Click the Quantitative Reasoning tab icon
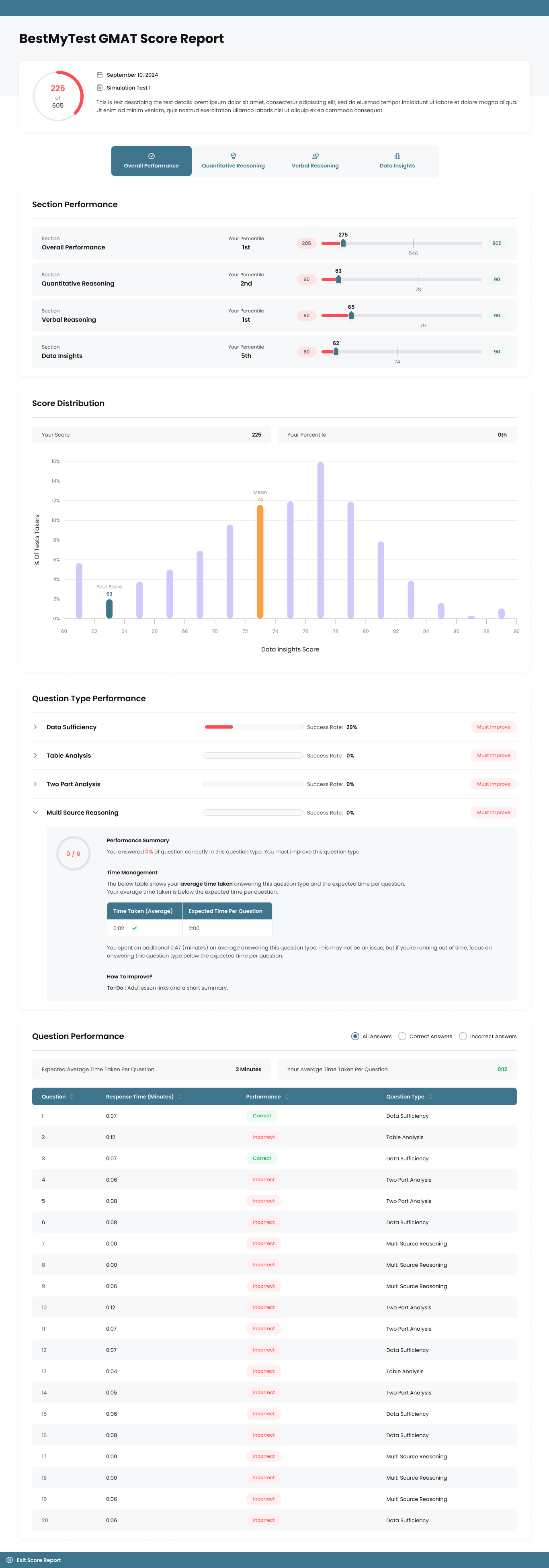This screenshot has height=1568, width=549. 234,156
